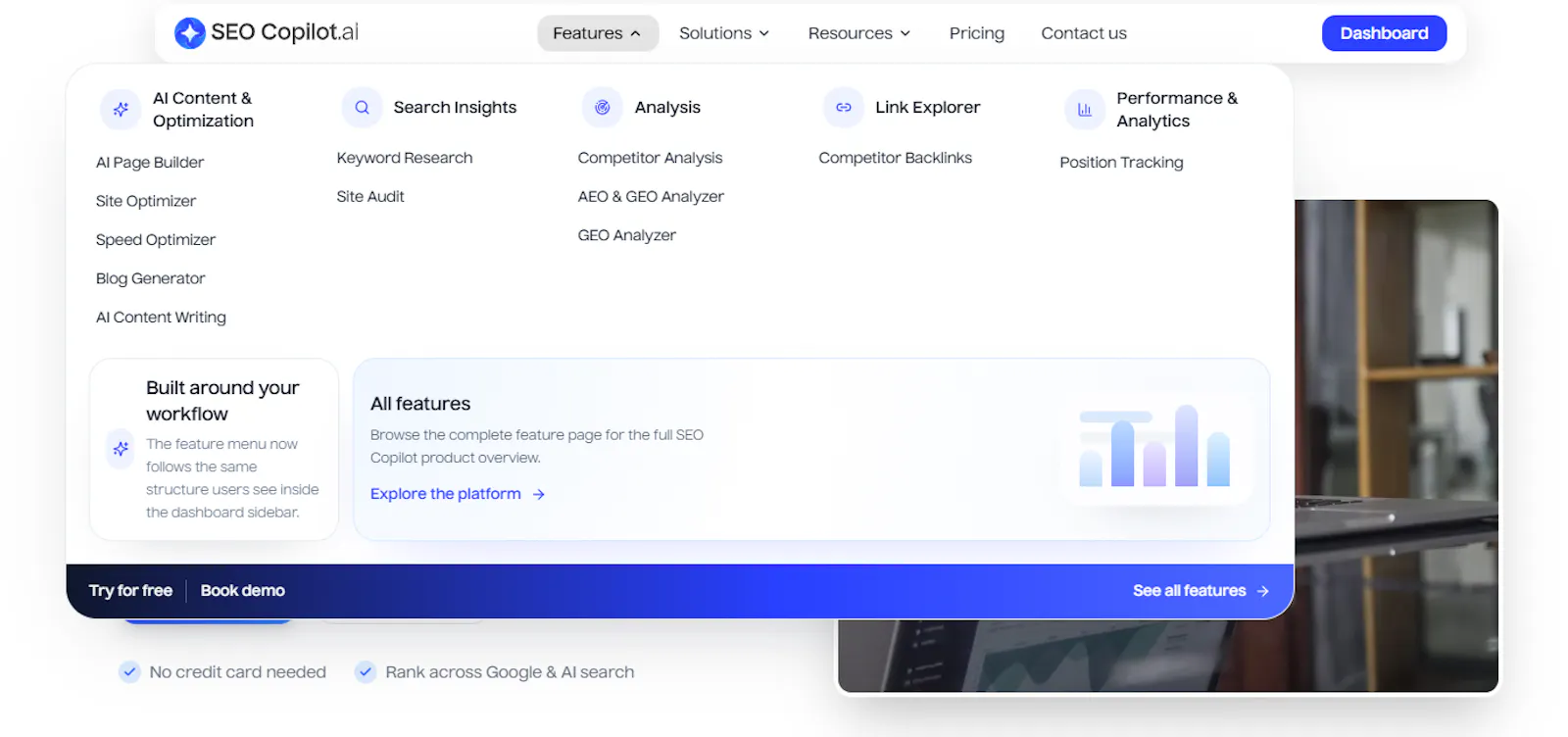Click the Performance & Analytics bar chart icon
The image size is (1568, 737).
coord(1085,110)
